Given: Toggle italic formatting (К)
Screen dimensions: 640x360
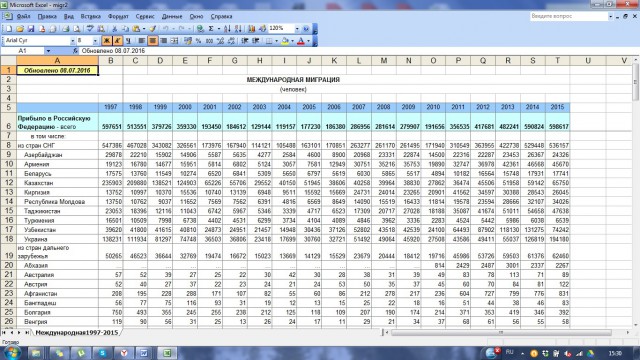Looking at the screenshot, I should tap(117, 40).
